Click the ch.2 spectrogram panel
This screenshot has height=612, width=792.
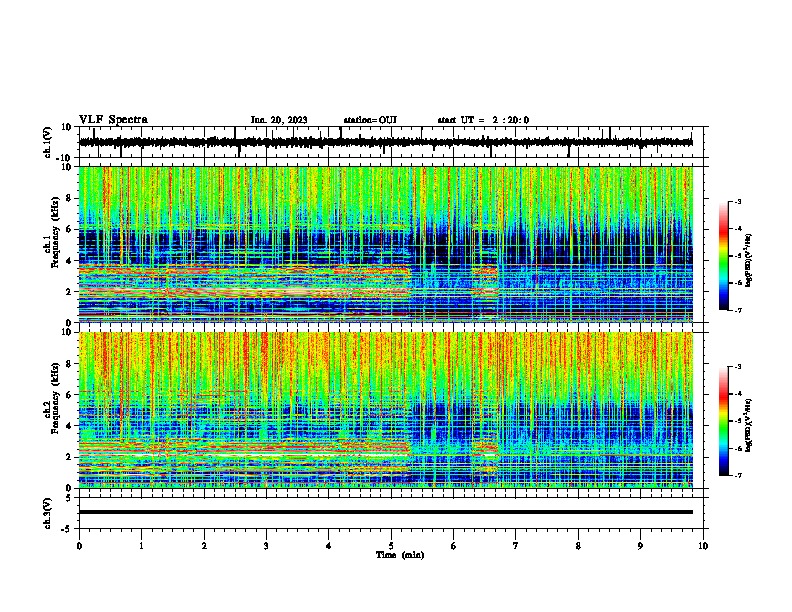click(386, 410)
